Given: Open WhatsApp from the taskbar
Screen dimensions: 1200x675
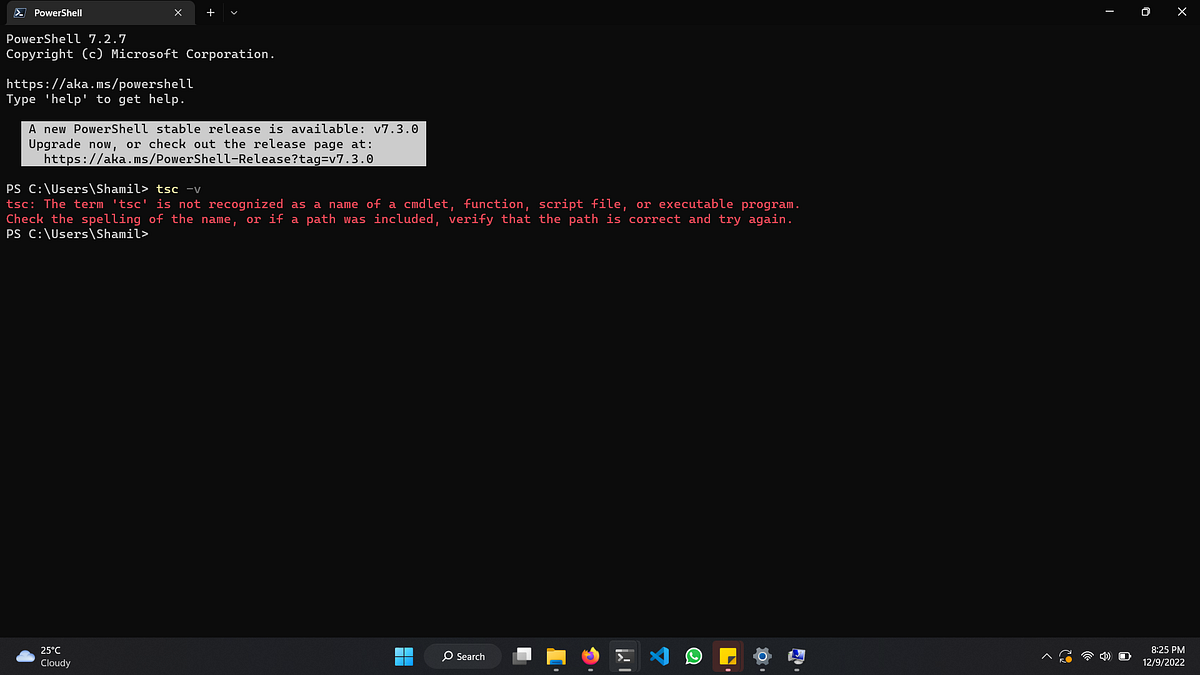Looking at the screenshot, I should [694, 656].
